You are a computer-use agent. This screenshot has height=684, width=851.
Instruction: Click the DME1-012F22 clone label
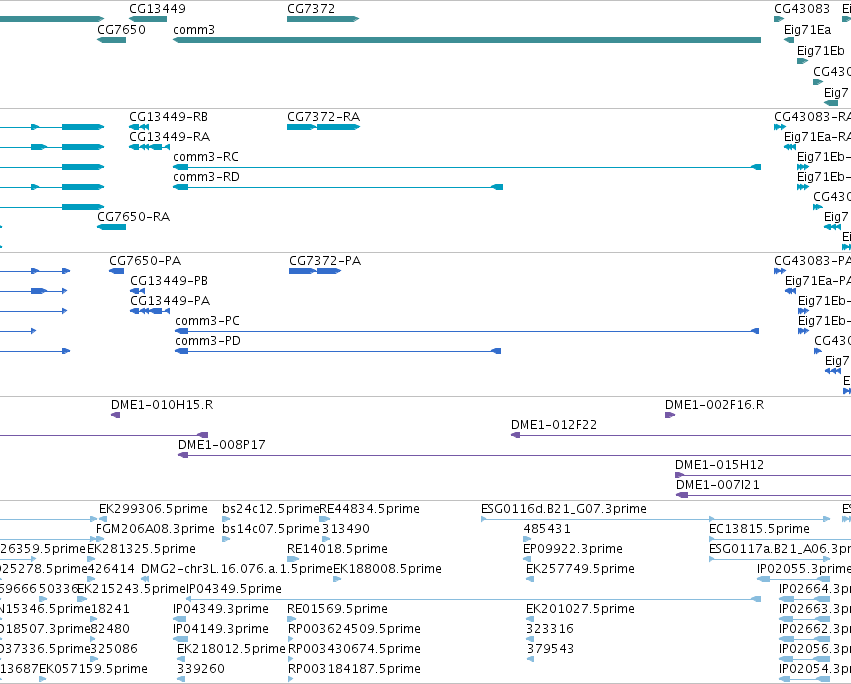pos(554,425)
